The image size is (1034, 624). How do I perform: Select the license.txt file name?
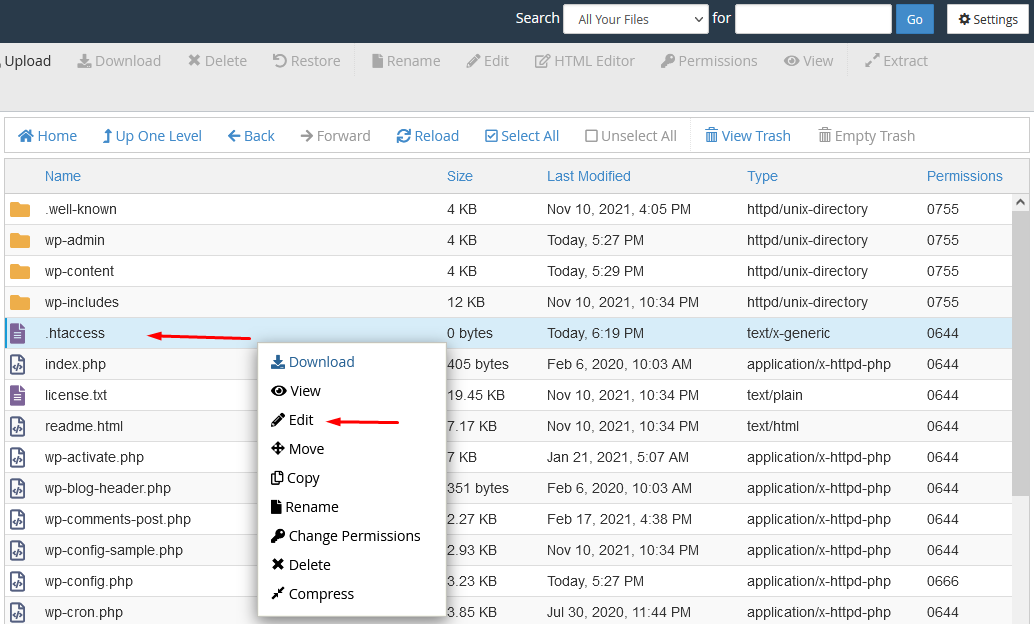coord(76,395)
